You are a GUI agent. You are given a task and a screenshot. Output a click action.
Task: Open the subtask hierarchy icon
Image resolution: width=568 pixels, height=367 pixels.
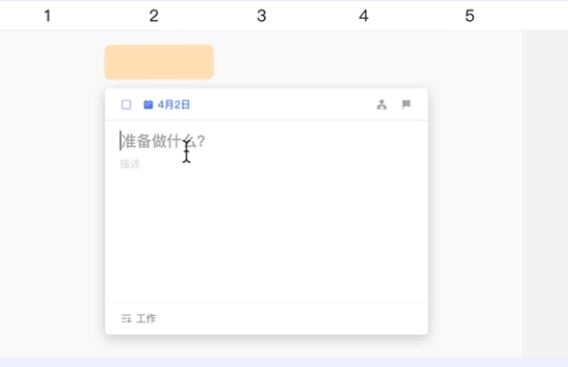(381, 105)
